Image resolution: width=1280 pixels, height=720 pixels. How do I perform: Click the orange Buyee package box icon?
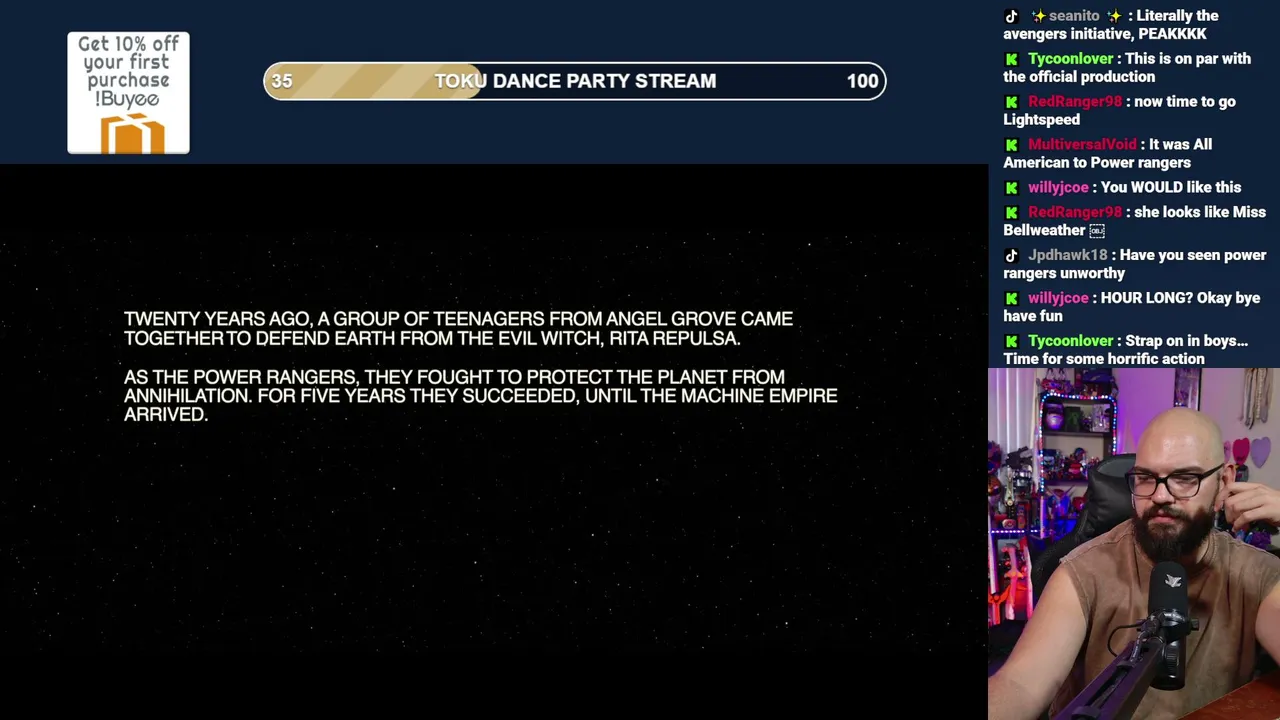[x=132, y=133]
